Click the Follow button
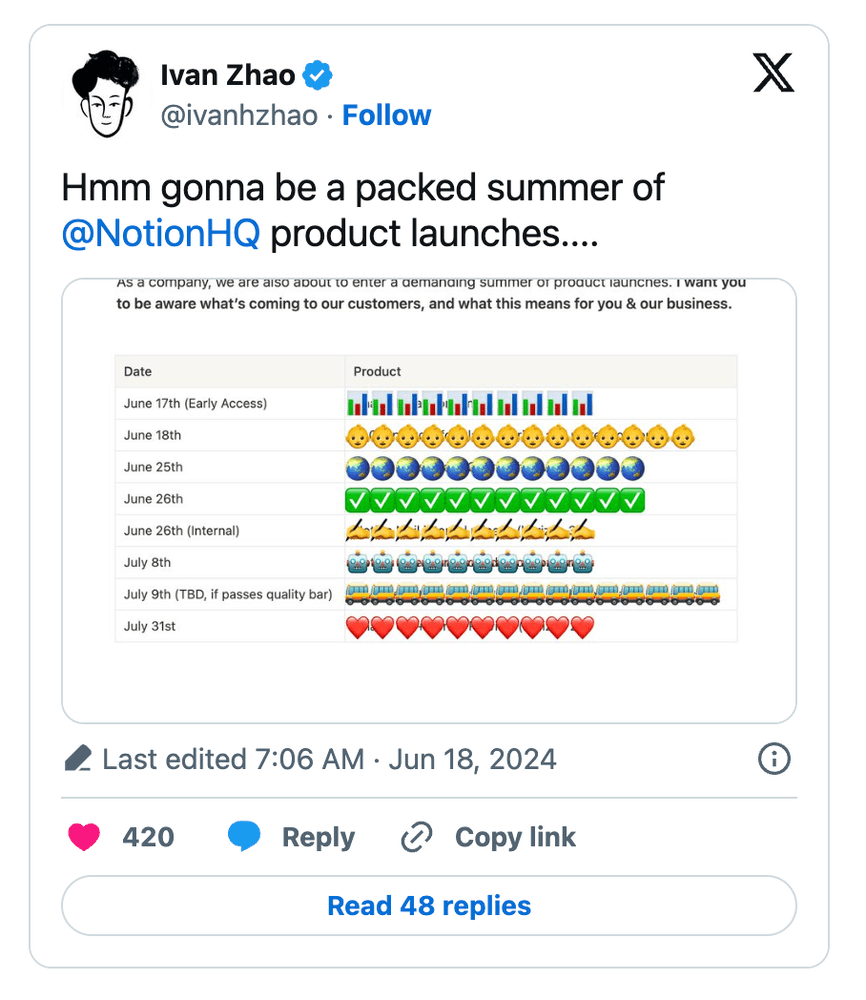The width and height of the screenshot is (866, 1000). pos(386,115)
